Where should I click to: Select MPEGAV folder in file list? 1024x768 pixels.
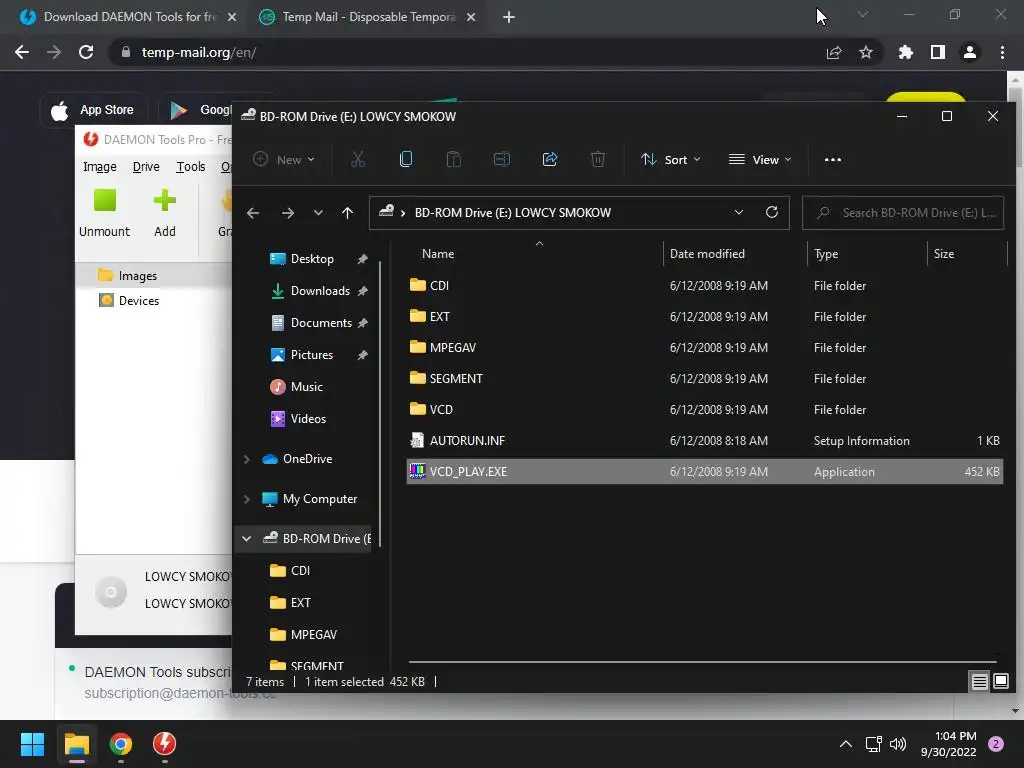point(705,347)
